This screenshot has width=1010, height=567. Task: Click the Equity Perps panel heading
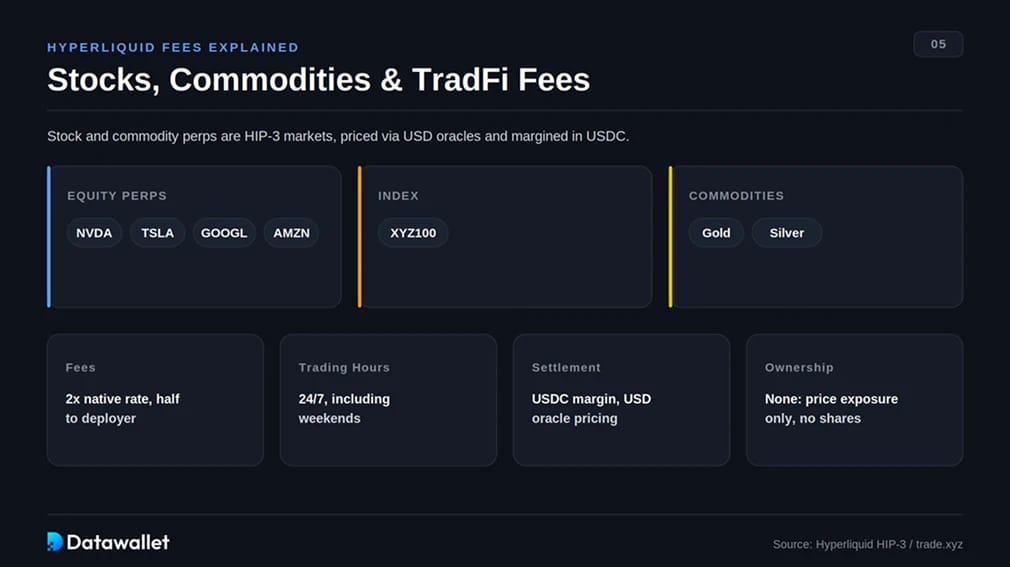(x=117, y=195)
